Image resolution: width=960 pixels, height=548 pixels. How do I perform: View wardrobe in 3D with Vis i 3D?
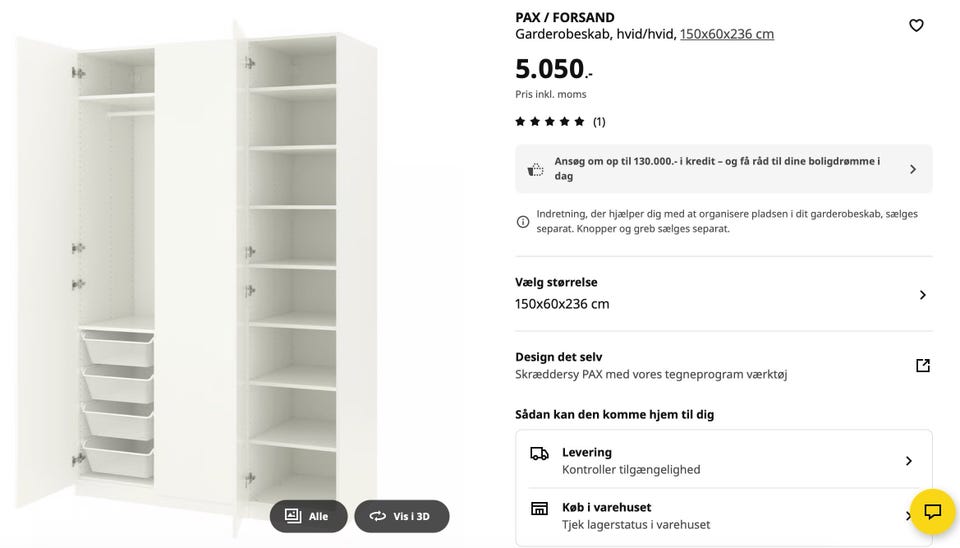402,516
